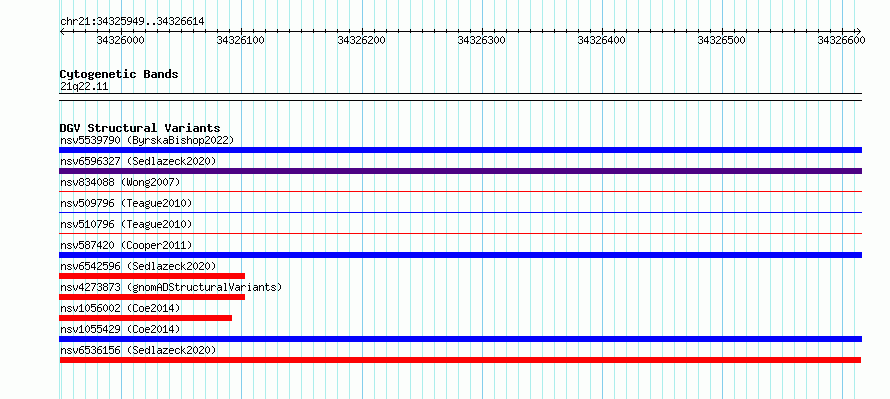Image resolution: width=890 pixels, height=399 pixels.
Task: Click the thin red line of nsv510796
Action: coord(460,234)
